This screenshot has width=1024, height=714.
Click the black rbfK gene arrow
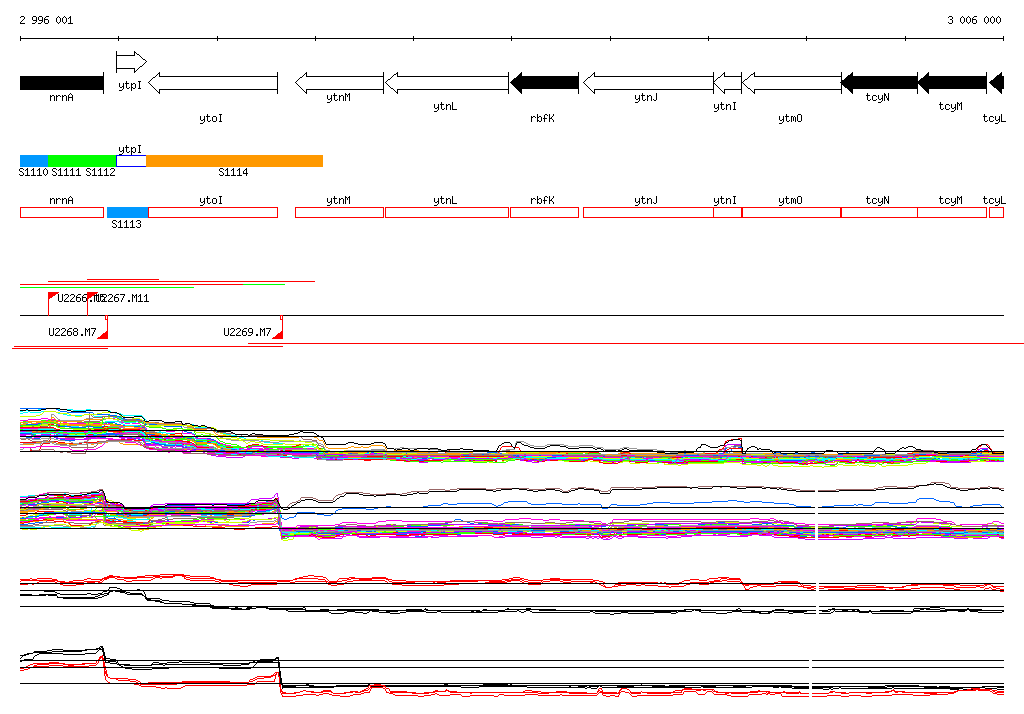click(545, 83)
